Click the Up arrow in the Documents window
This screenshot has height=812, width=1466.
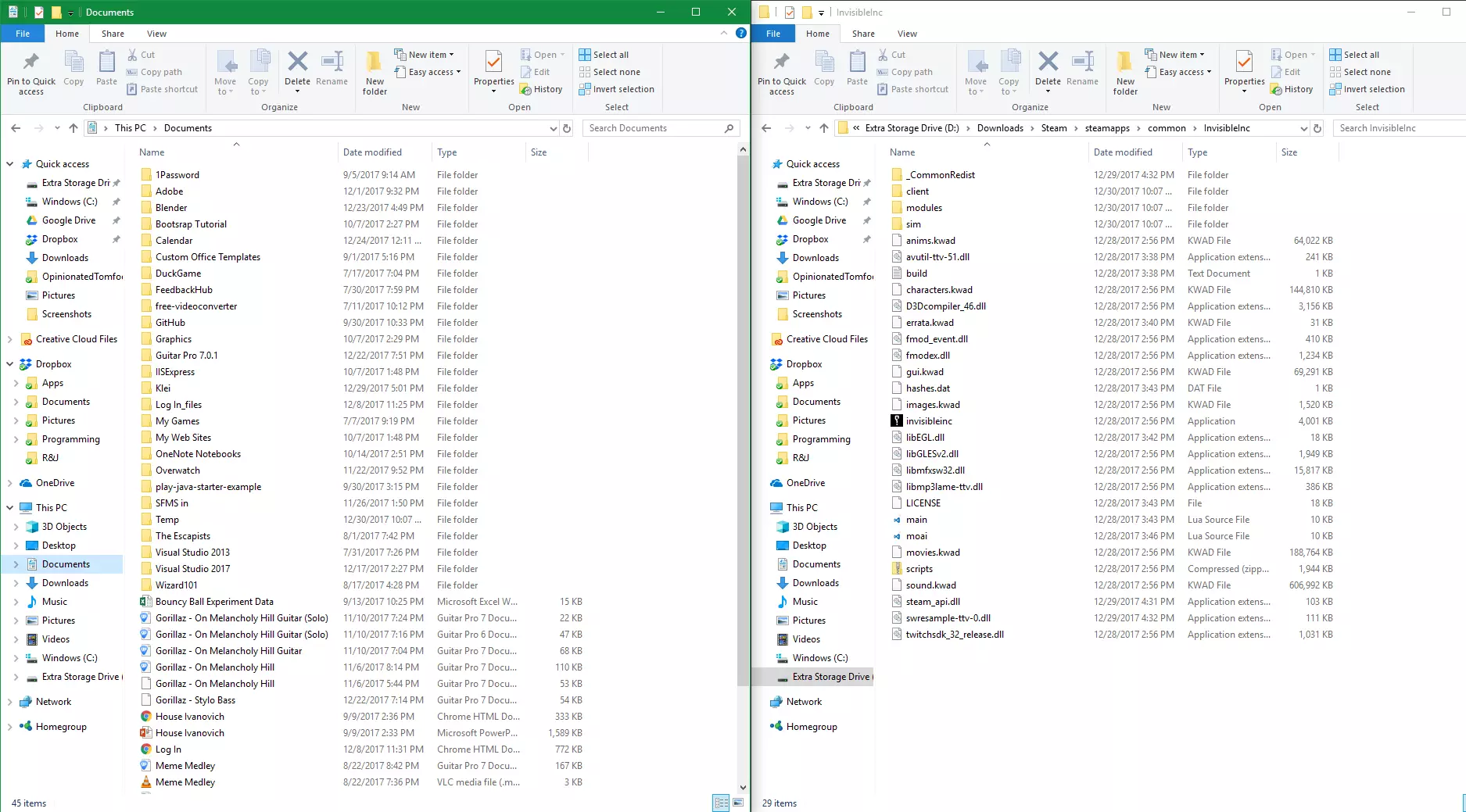click(x=73, y=128)
